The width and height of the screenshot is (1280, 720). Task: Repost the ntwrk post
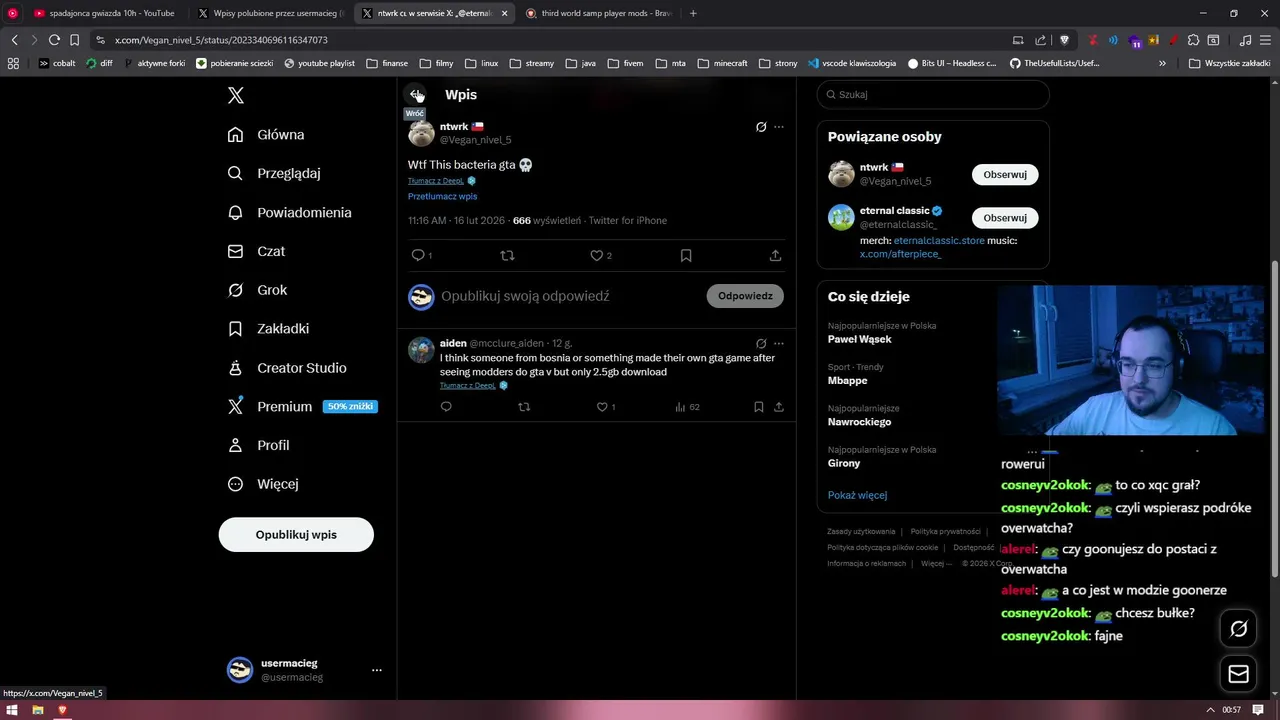coord(507,255)
